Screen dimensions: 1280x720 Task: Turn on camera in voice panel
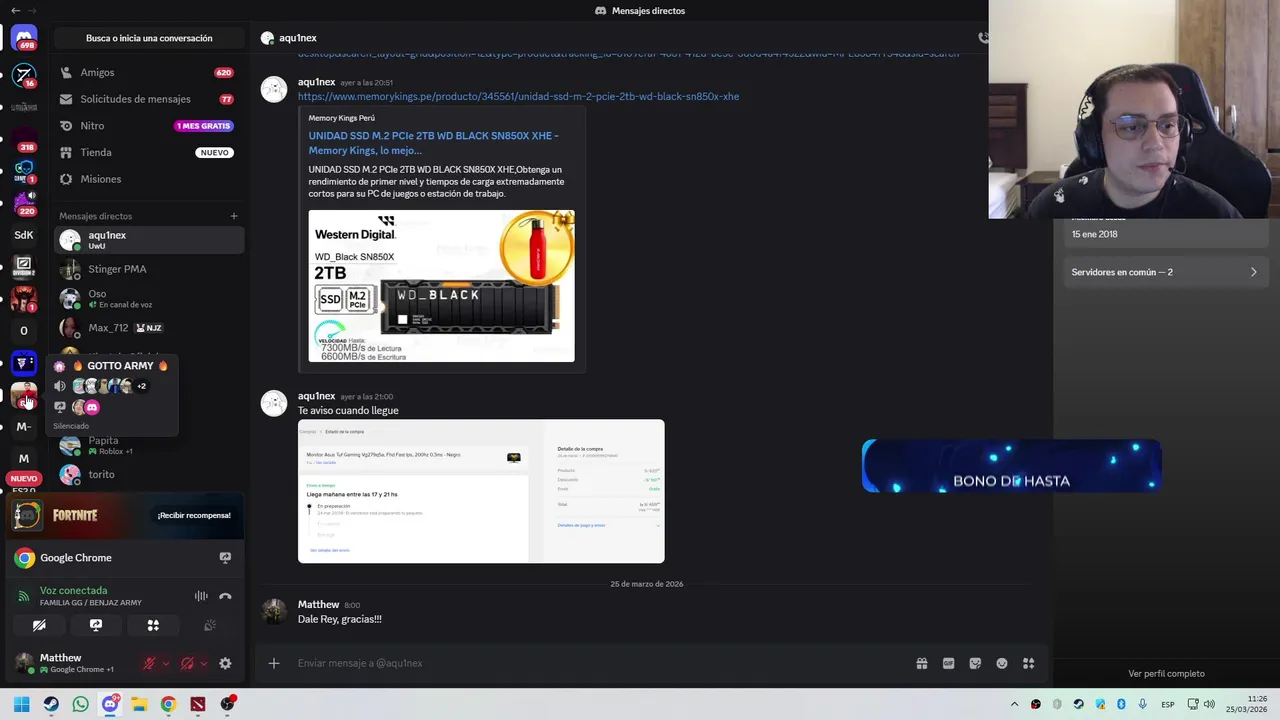pos(39,625)
